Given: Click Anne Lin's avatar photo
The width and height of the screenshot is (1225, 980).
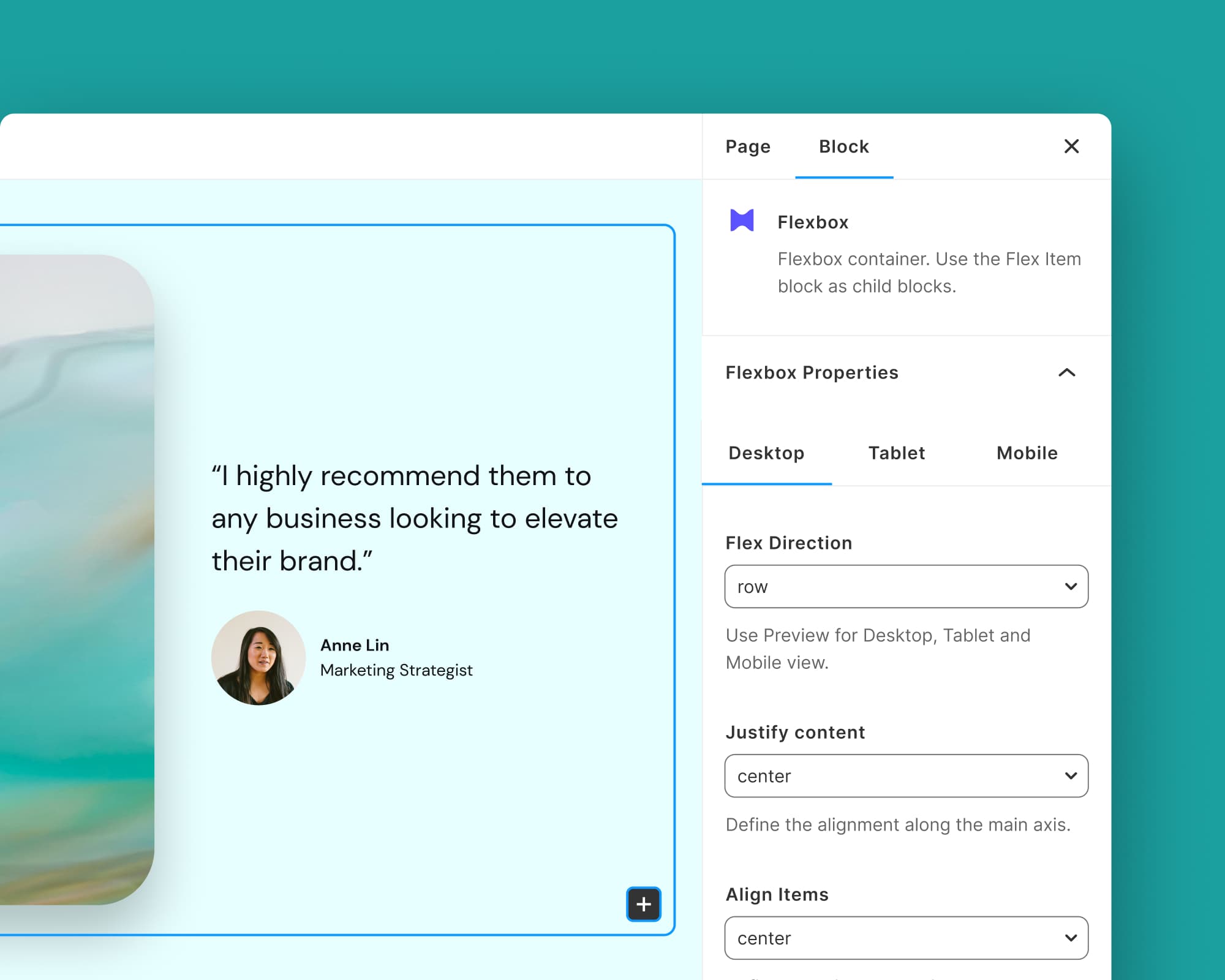Looking at the screenshot, I should (x=258, y=658).
